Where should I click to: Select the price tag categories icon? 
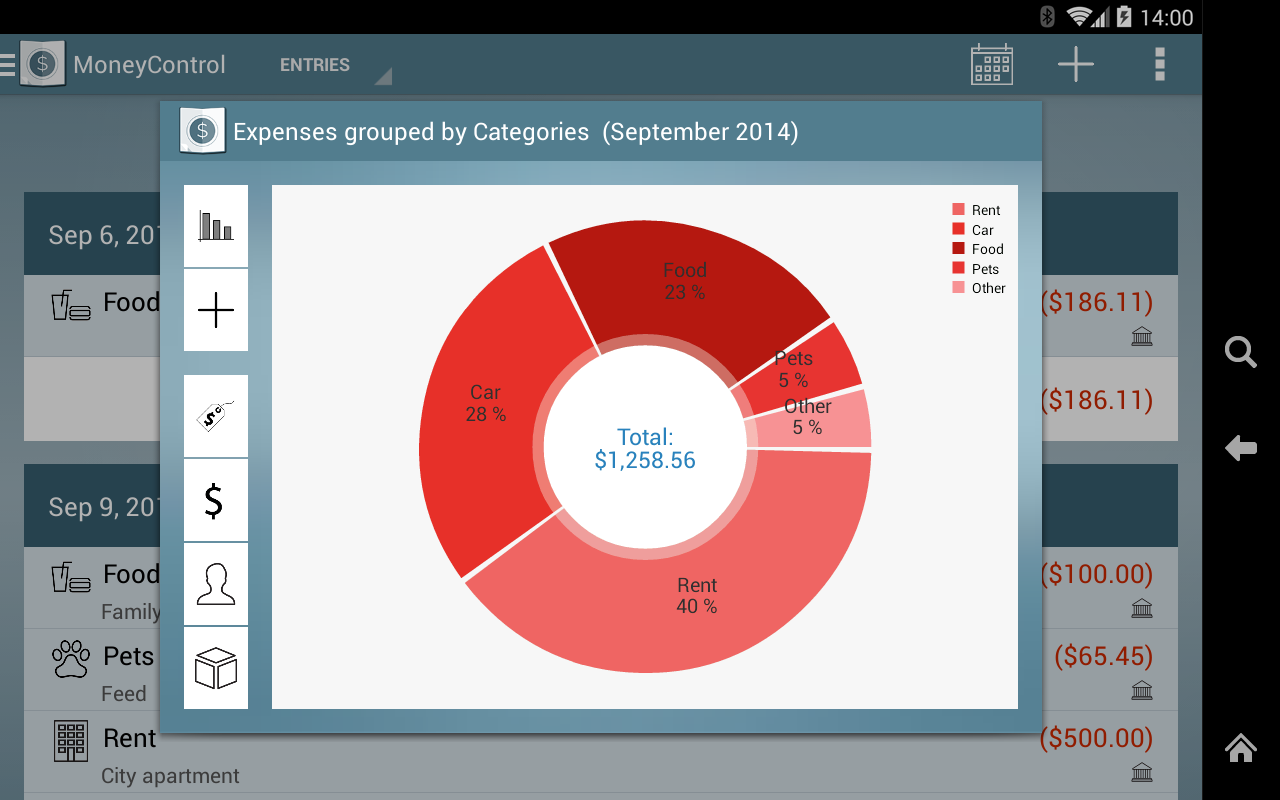pos(215,416)
